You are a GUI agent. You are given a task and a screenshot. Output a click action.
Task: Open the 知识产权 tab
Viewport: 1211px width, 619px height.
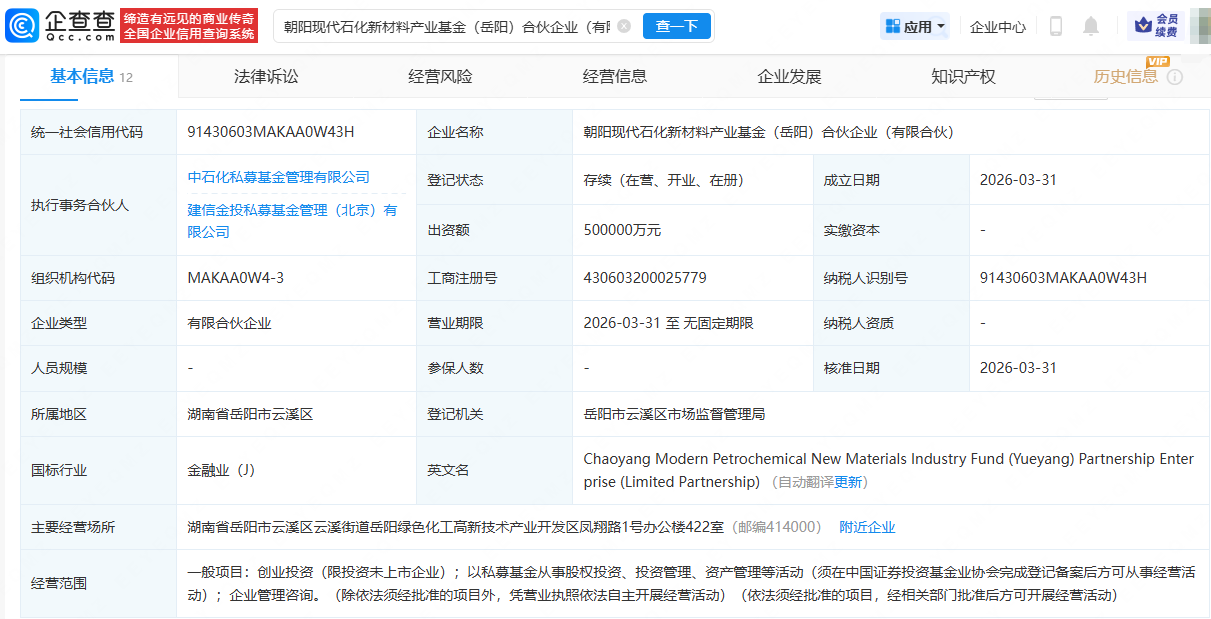(961, 76)
